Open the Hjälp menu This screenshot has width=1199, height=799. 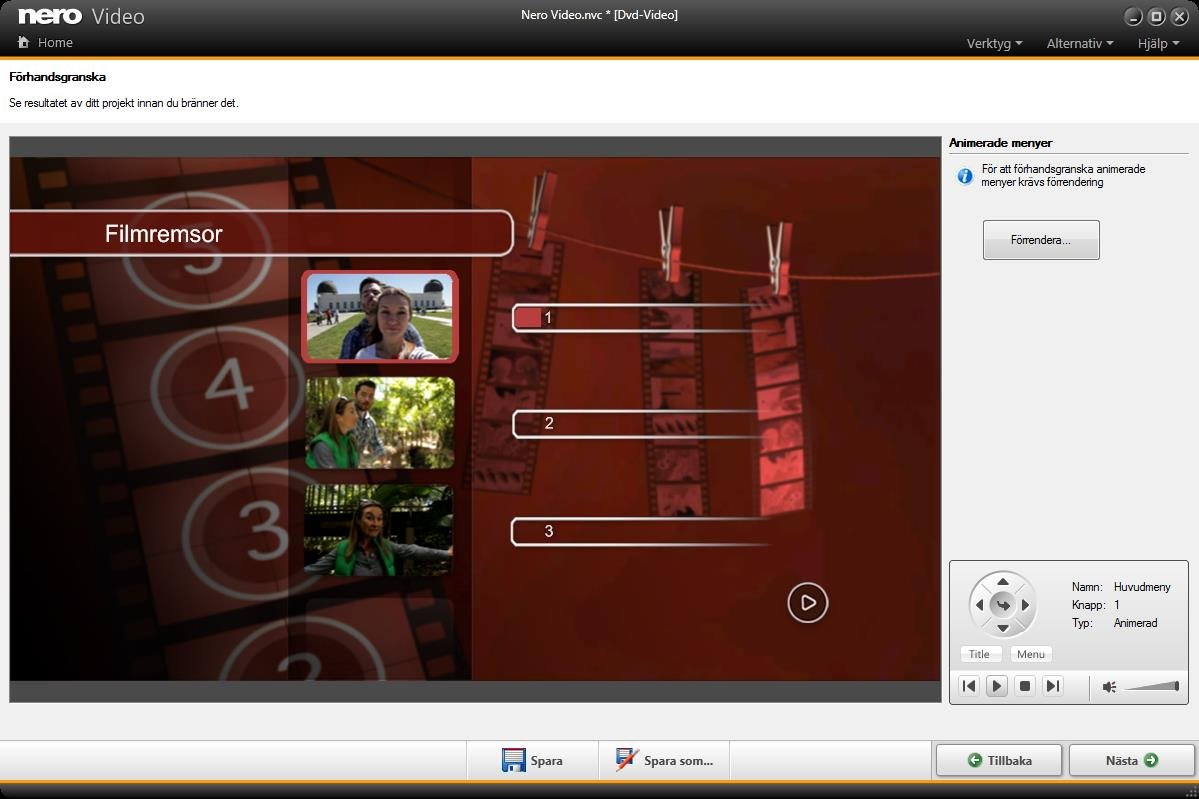(1158, 44)
